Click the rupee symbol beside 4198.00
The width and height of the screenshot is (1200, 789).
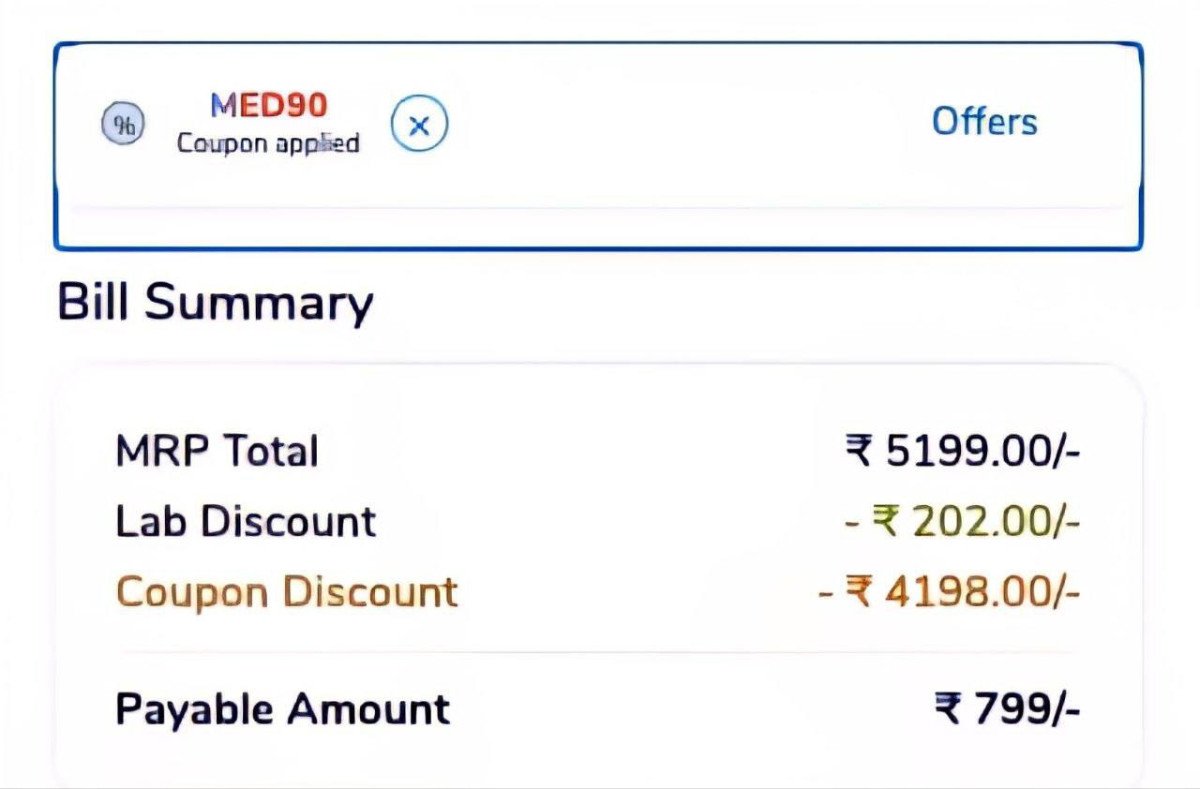coord(858,592)
